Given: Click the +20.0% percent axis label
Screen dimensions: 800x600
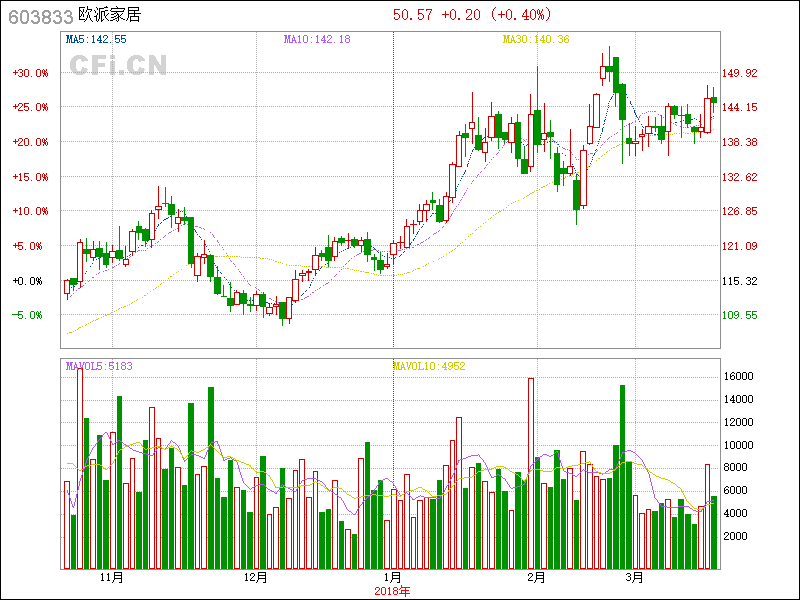Looking at the screenshot, I should (30, 142).
